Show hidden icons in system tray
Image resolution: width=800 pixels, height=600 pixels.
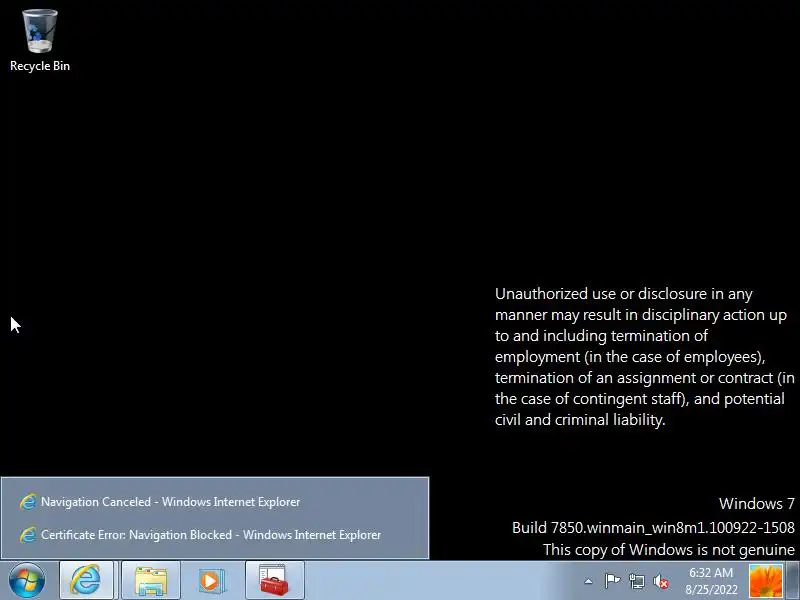click(x=588, y=581)
